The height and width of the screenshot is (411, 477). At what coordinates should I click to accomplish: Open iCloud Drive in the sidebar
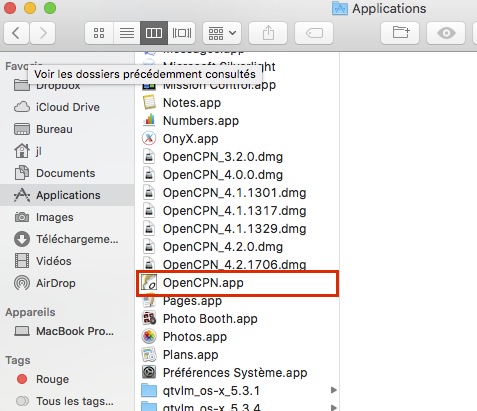67,107
